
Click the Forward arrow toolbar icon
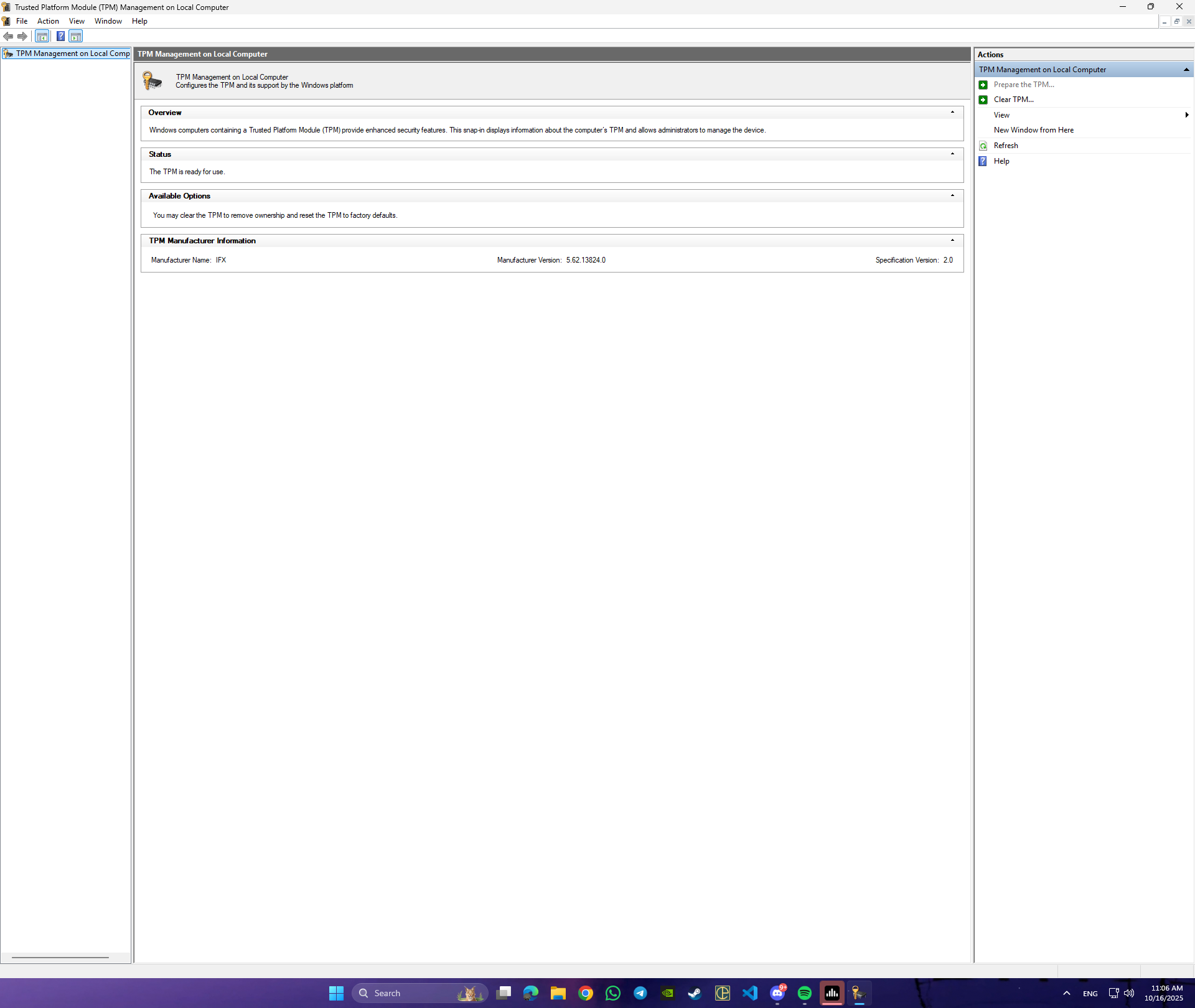22,36
